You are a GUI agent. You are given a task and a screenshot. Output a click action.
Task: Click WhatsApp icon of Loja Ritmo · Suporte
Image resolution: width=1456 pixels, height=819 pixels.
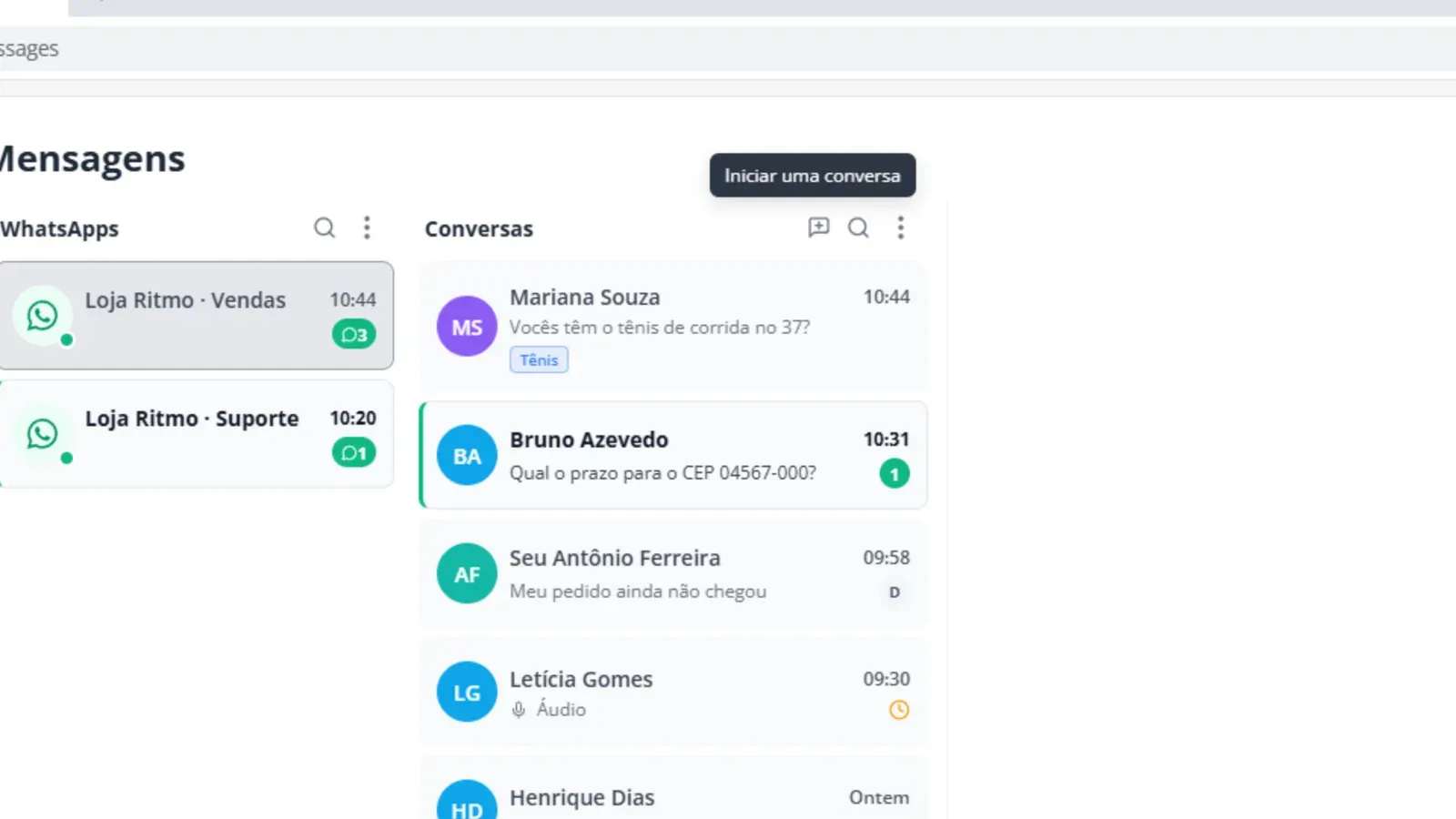(42, 434)
